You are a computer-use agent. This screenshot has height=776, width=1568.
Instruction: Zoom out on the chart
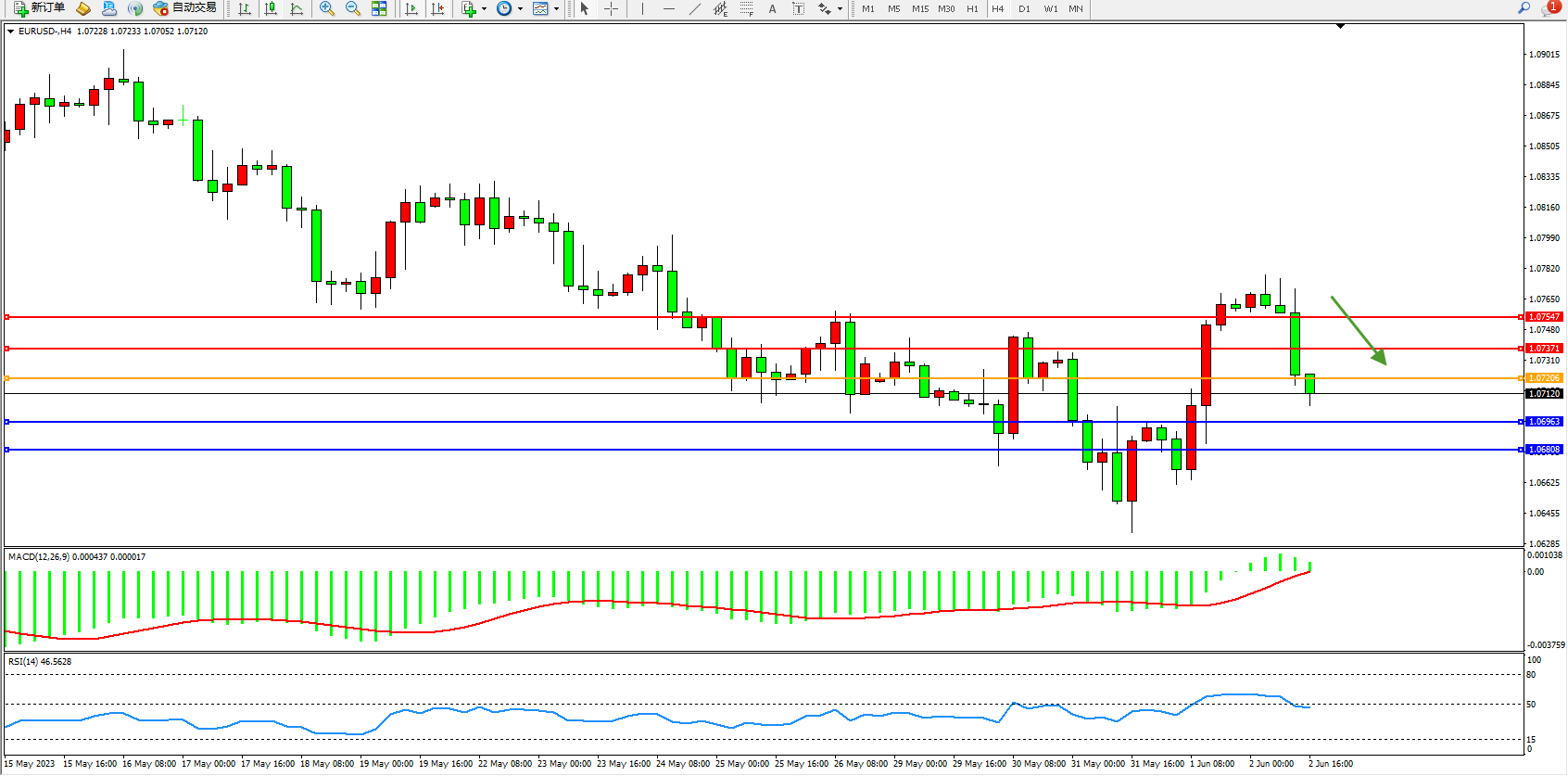(x=353, y=8)
